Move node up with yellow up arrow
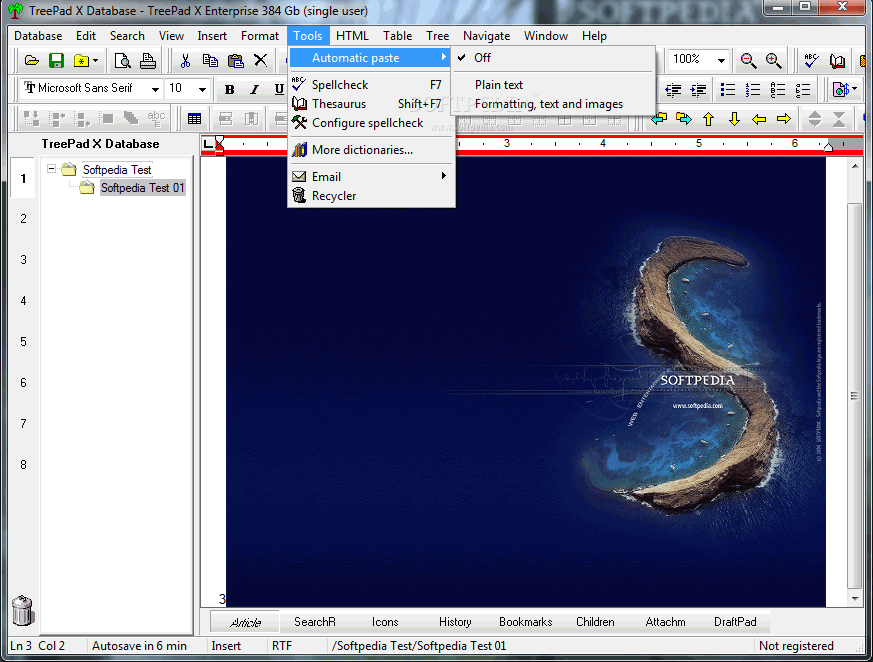 coord(708,119)
